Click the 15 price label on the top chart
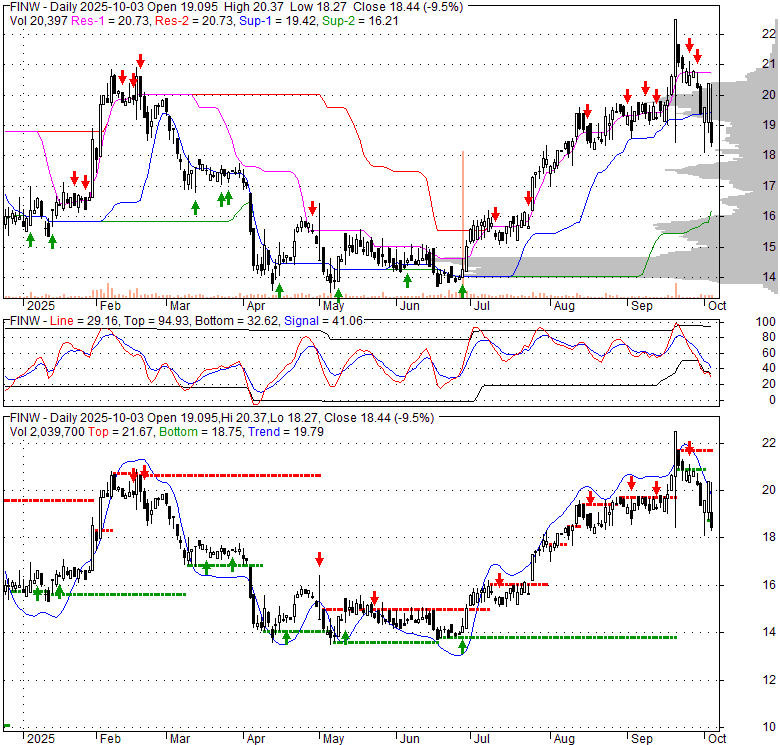The height and width of the screenshot is (745, 780). 769,246
